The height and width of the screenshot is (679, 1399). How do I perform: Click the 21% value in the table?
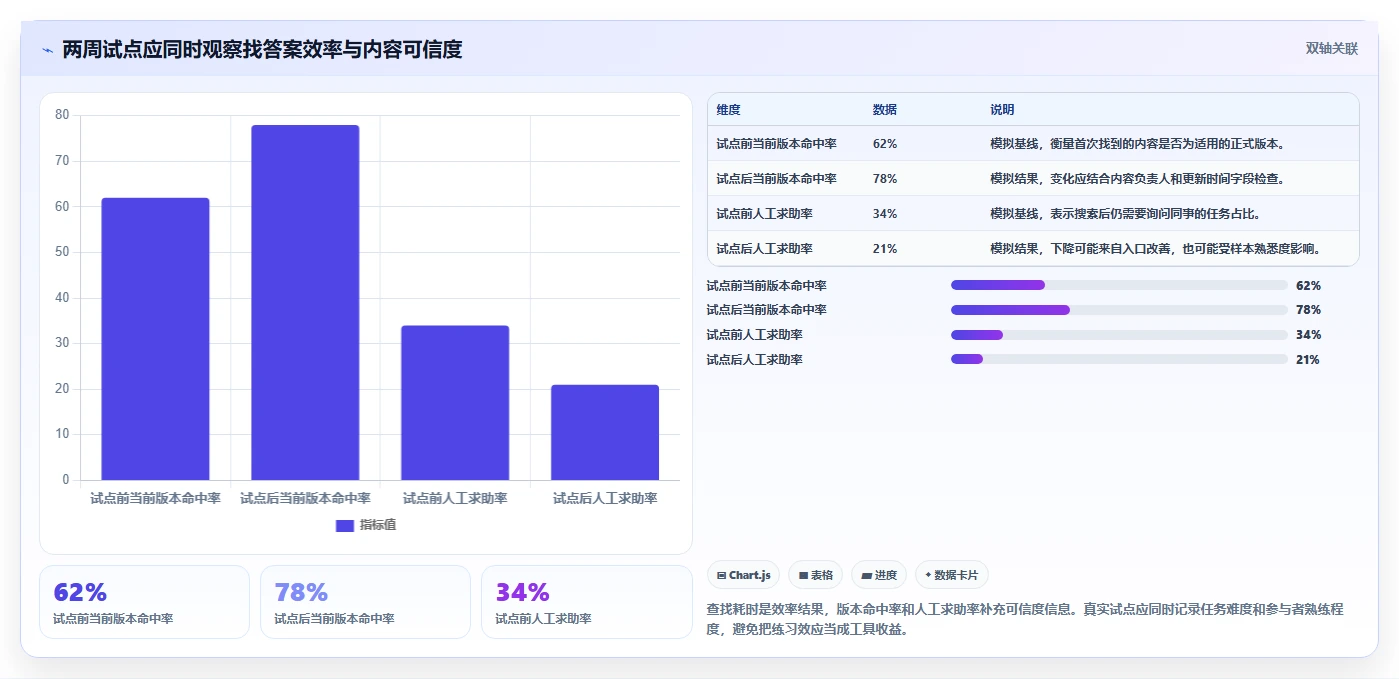click(x=885, y=249)
